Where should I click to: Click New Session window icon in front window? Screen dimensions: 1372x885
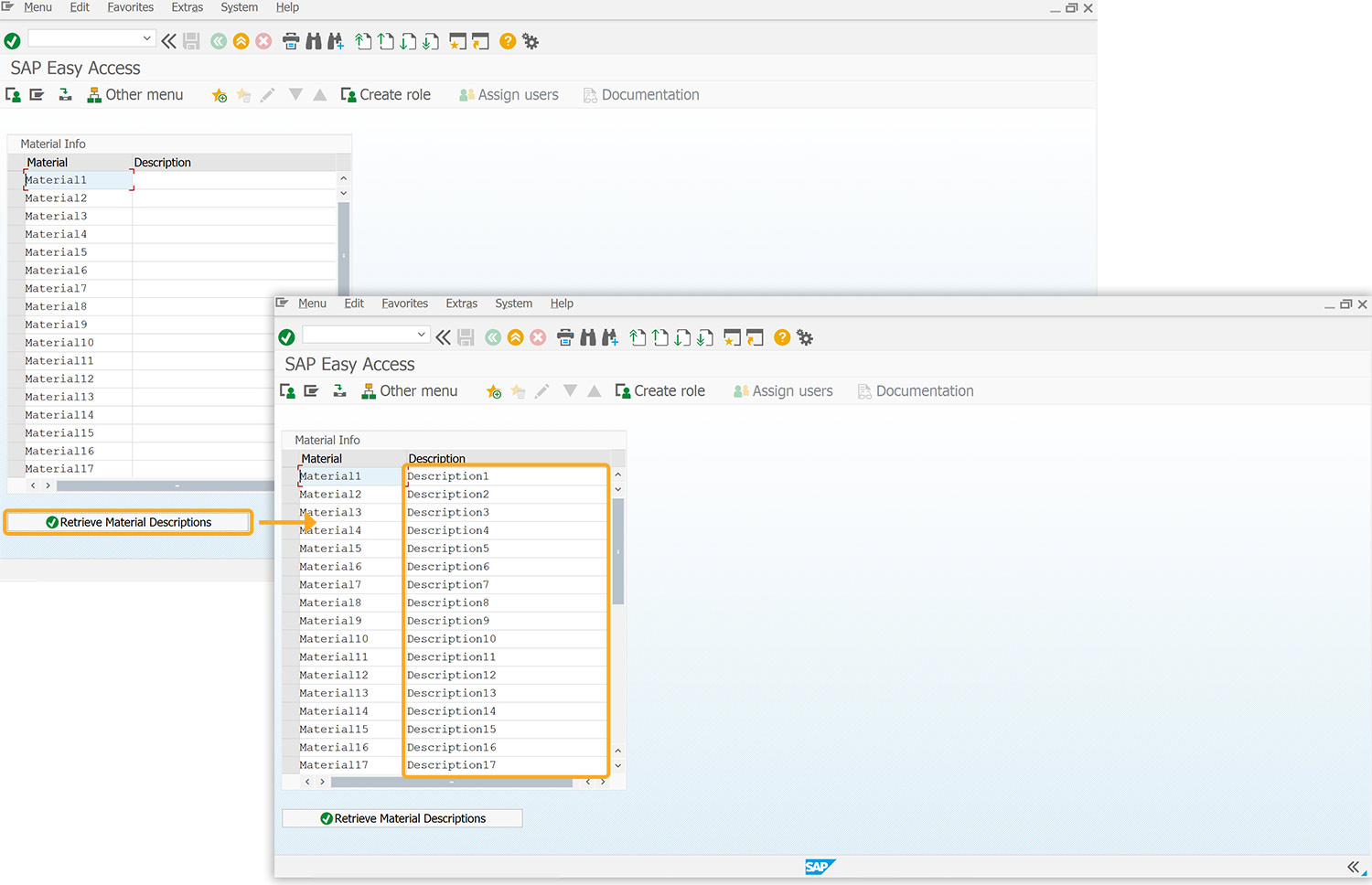(x=732, y=337)
